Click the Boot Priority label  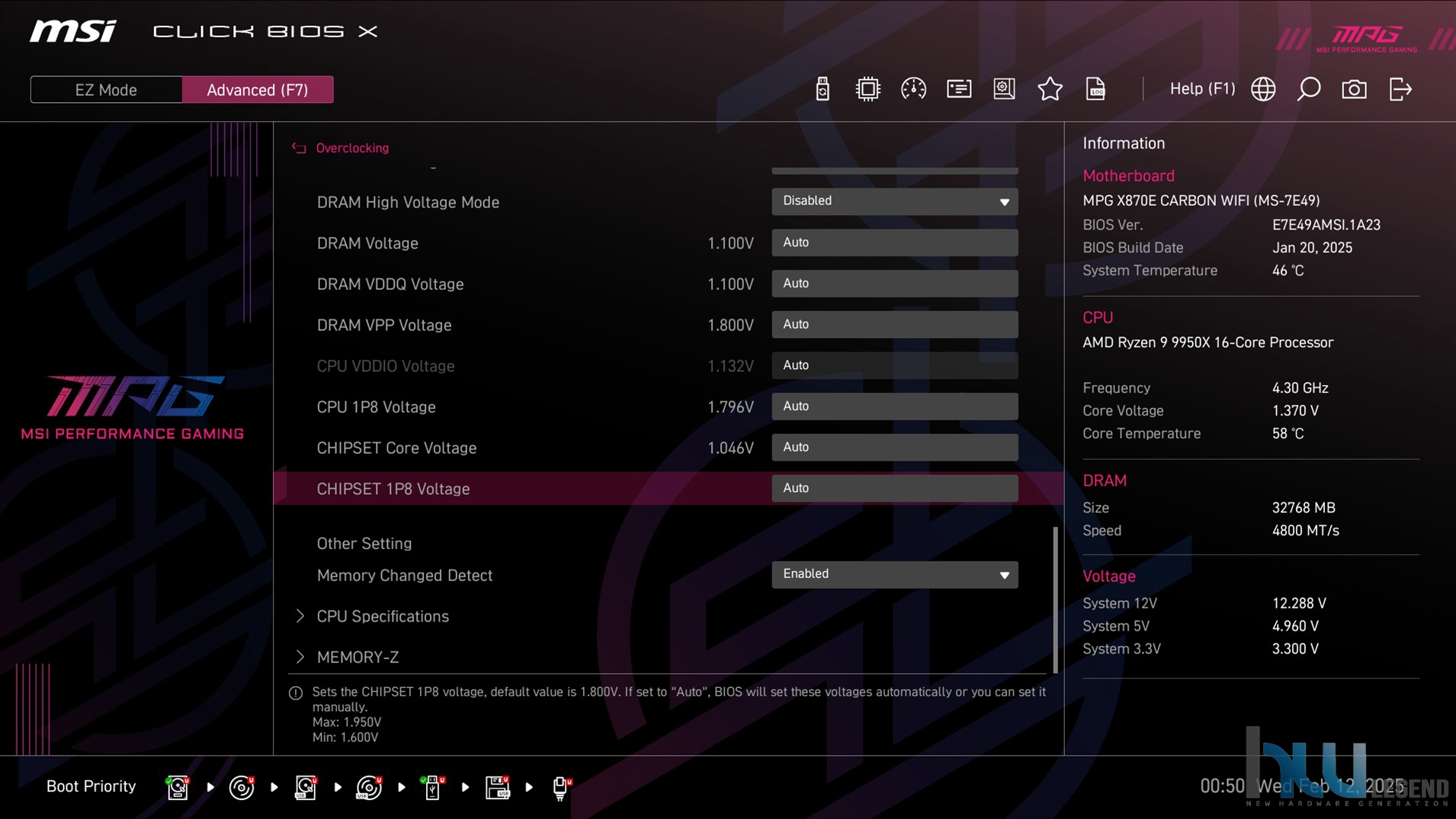tap(91, 786)
